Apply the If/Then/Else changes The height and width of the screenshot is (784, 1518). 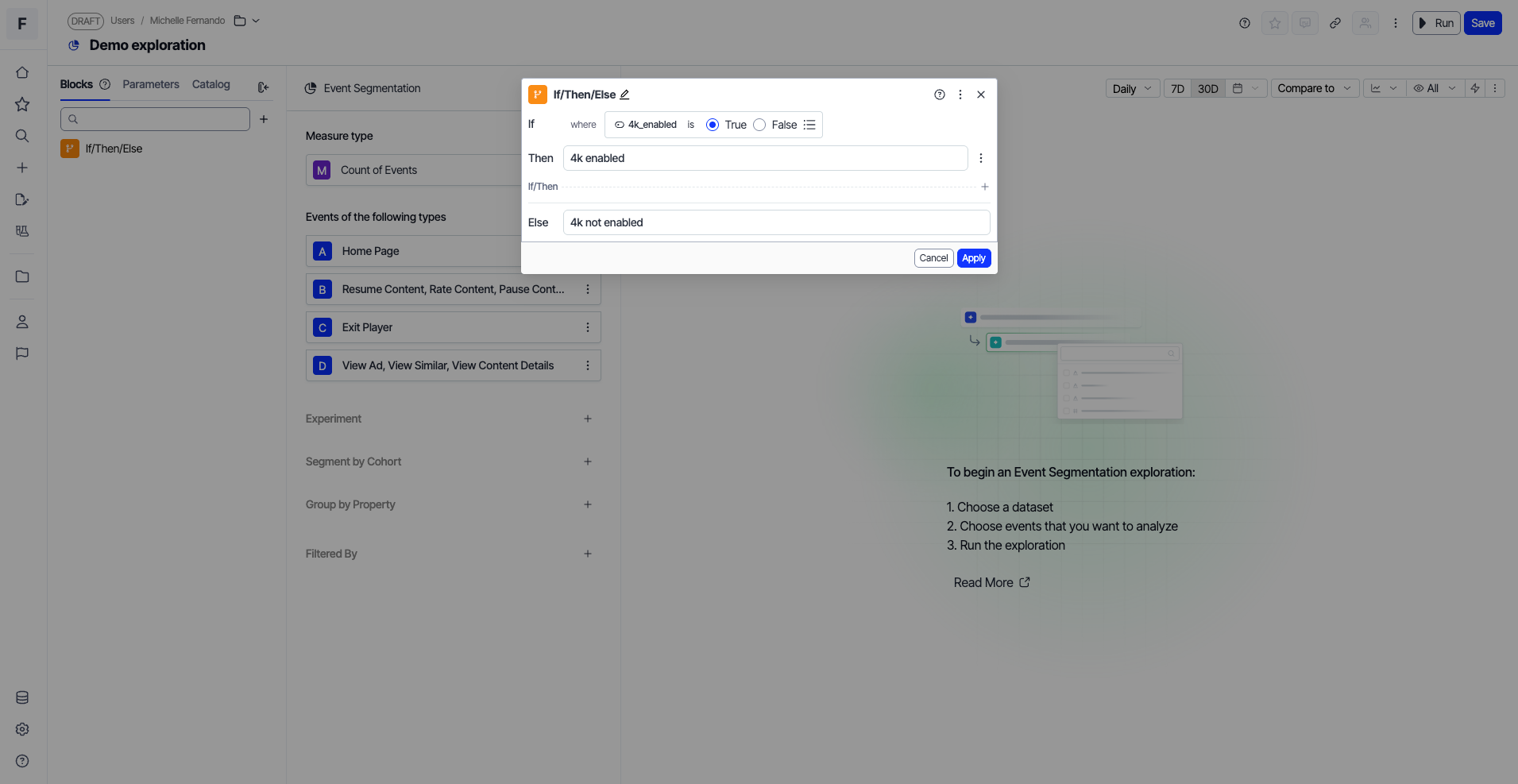pos(973,258)
